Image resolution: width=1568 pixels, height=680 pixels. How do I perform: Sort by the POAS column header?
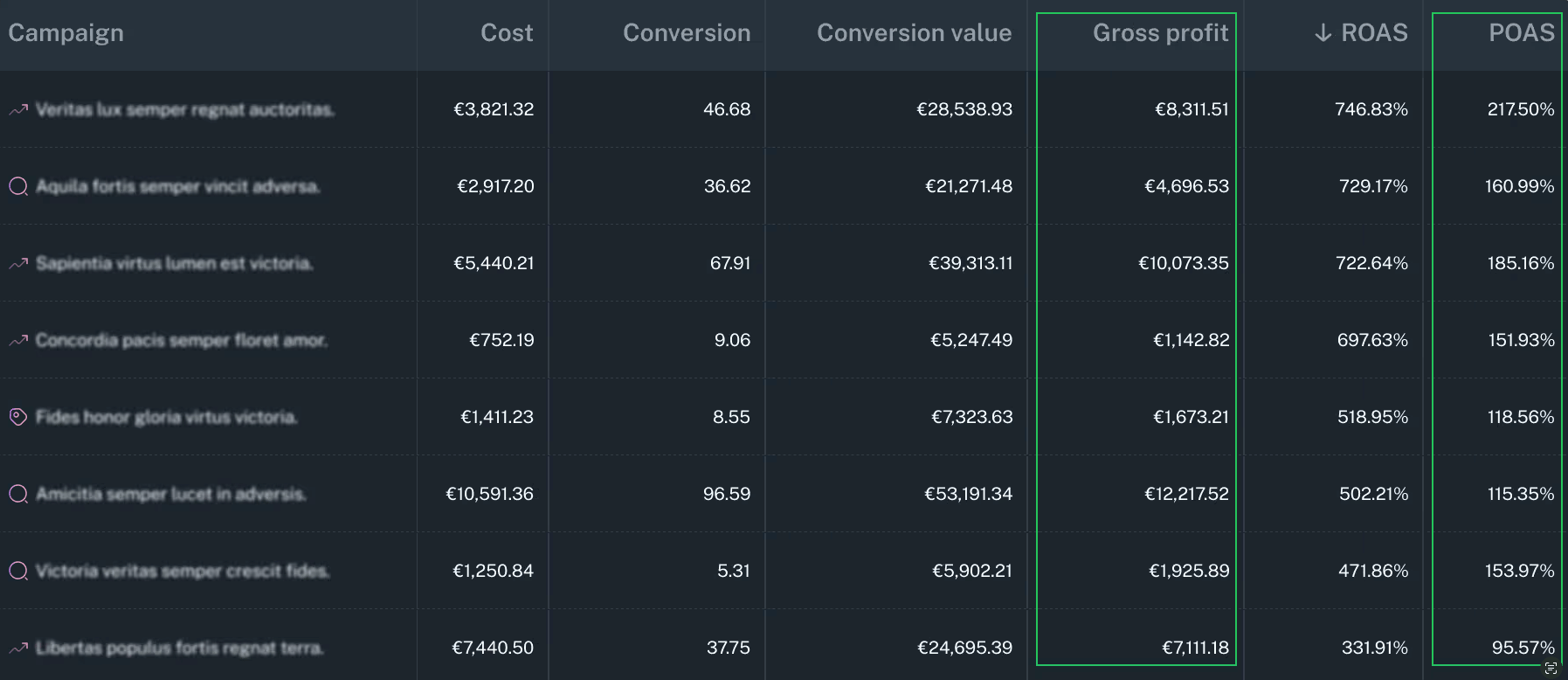pos(1522,33)
